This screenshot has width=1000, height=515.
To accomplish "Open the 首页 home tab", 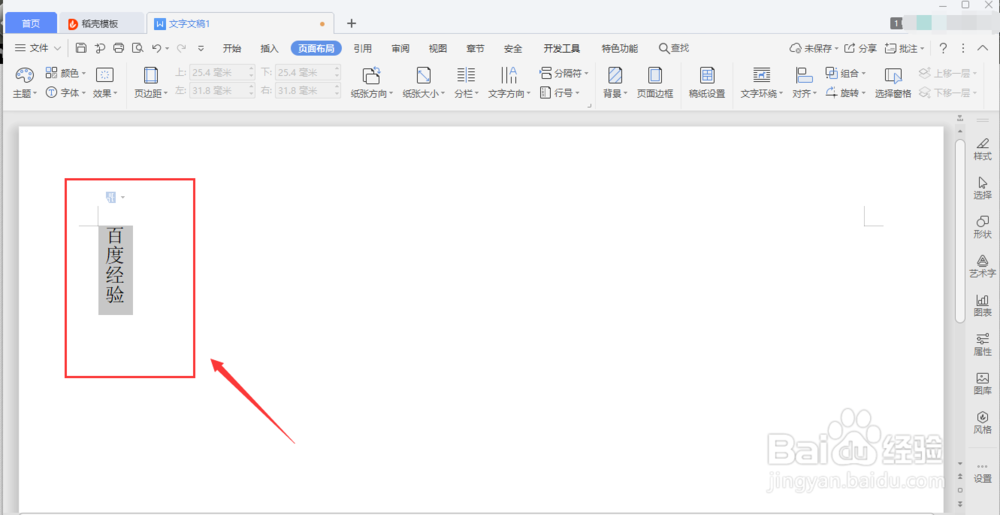I will click(31, 24).
